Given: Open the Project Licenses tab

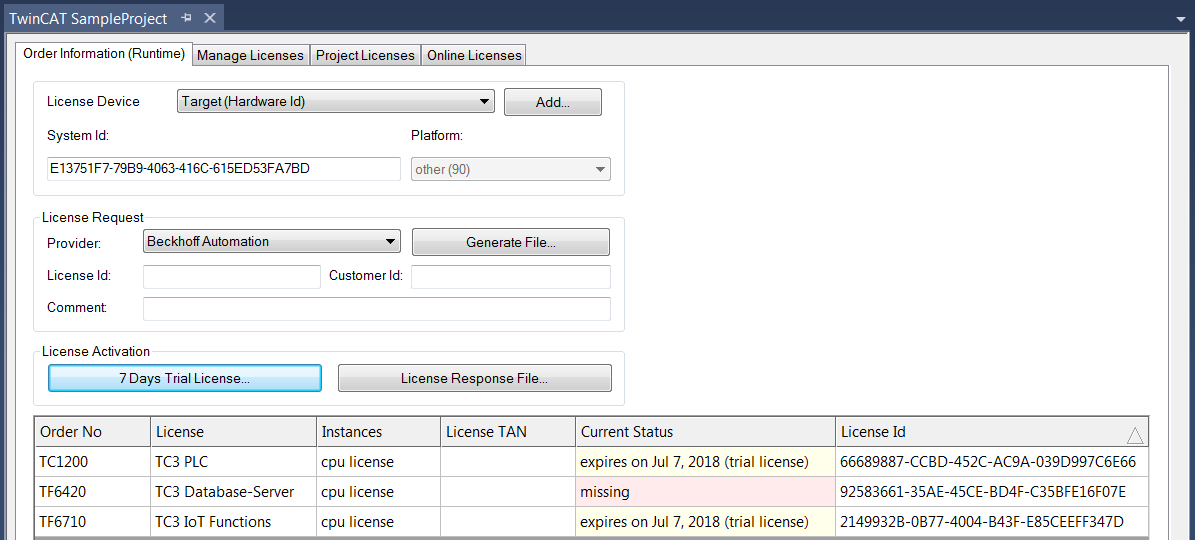Looking at the screenshot, I should click(x=365, y=56).
